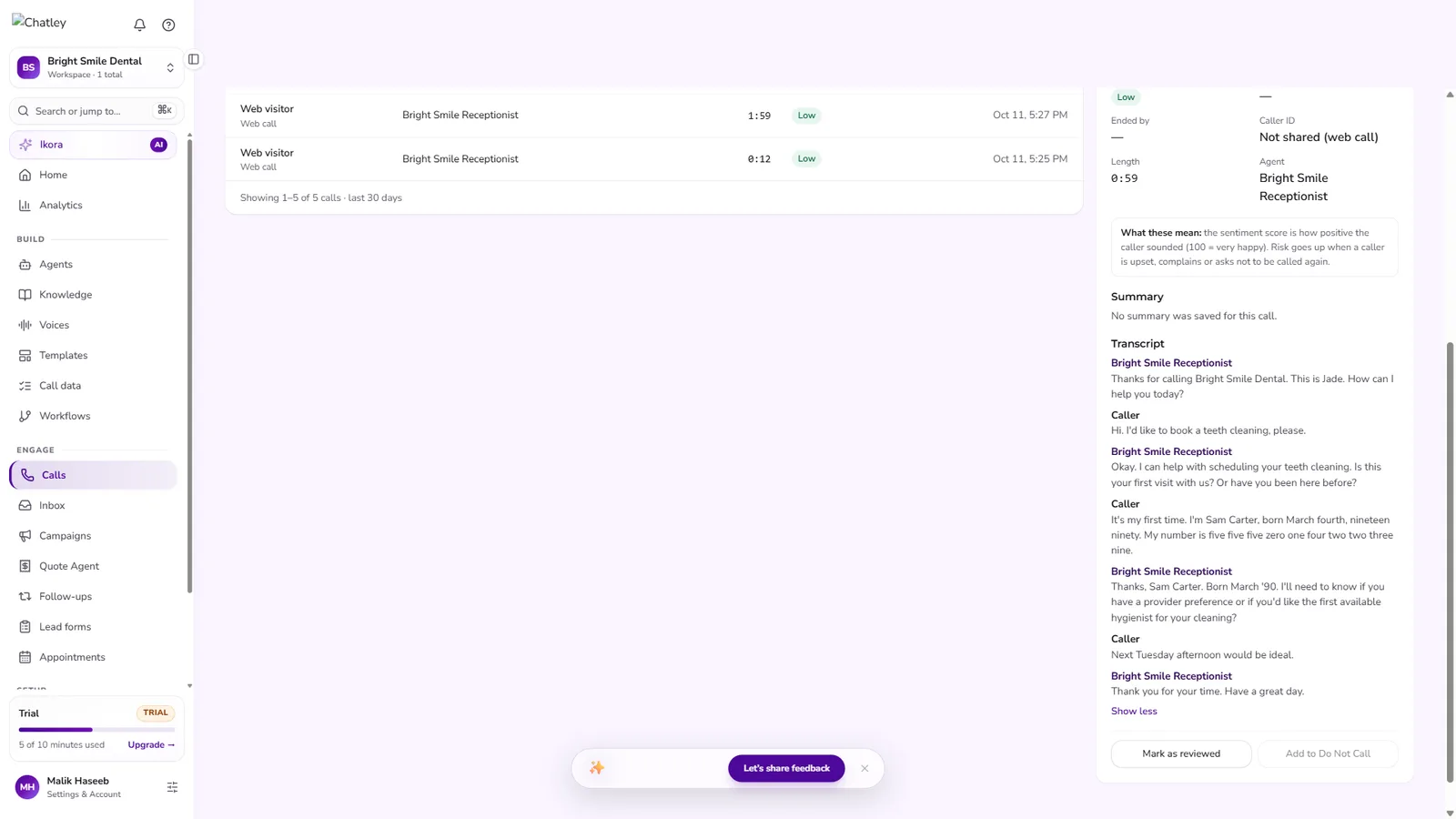Screen dimensions: 1456x819
Task: Click the Chatley logo
Action: coord(39,23)
